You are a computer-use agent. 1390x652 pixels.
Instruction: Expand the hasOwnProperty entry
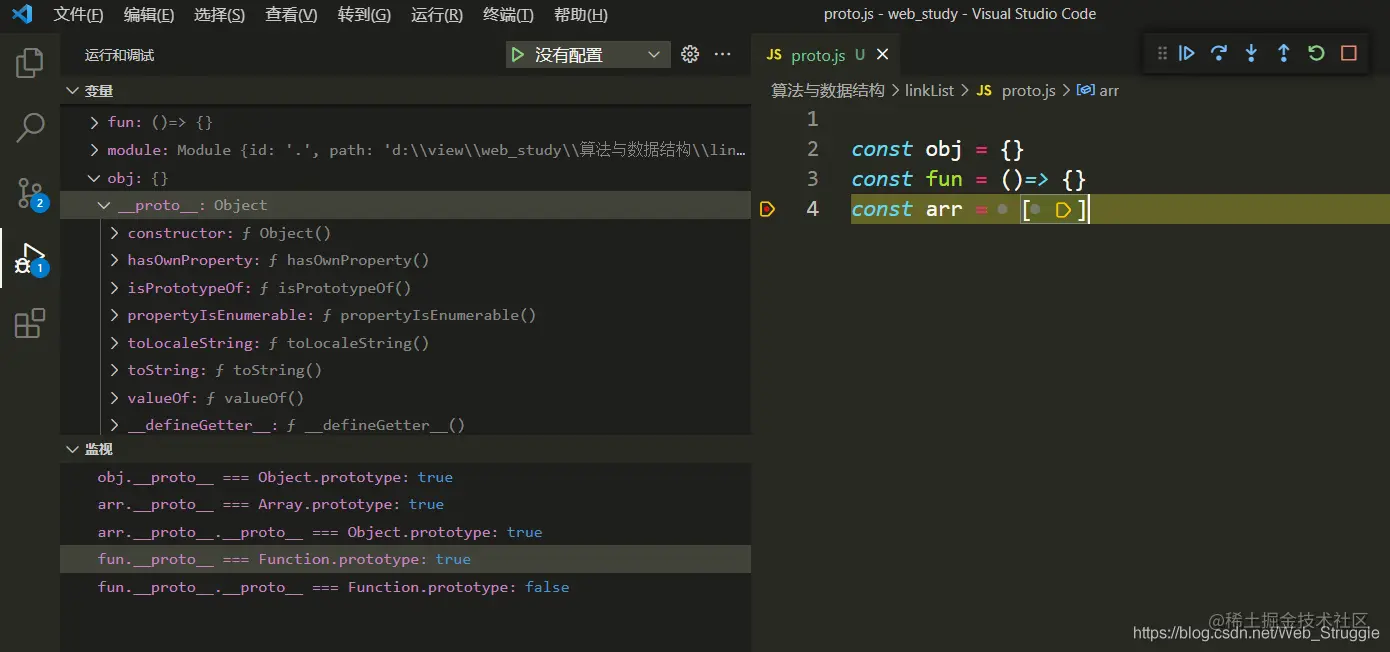coord(115,260)
